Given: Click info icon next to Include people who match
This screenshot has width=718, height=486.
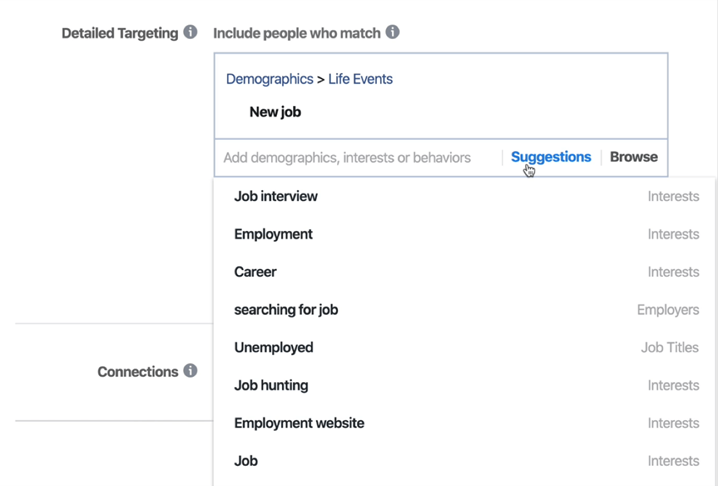Looking at the screenshot, I should pos(392,32).
